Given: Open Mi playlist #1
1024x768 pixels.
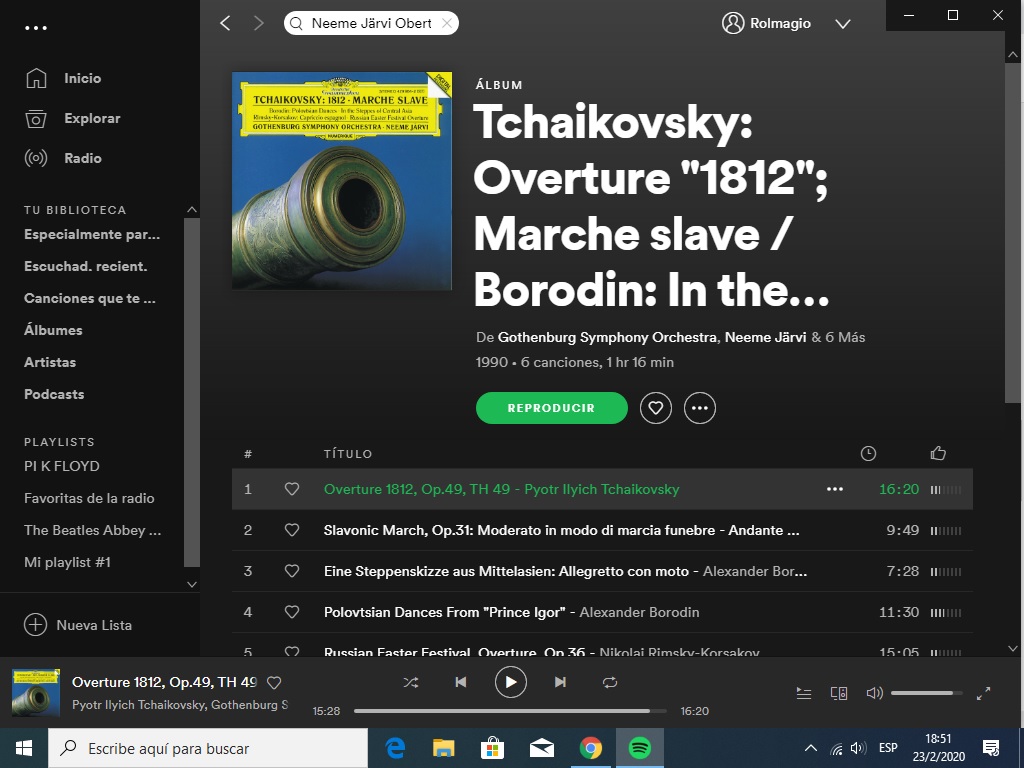Looking at the screenshot, I should tap(67, 562).
